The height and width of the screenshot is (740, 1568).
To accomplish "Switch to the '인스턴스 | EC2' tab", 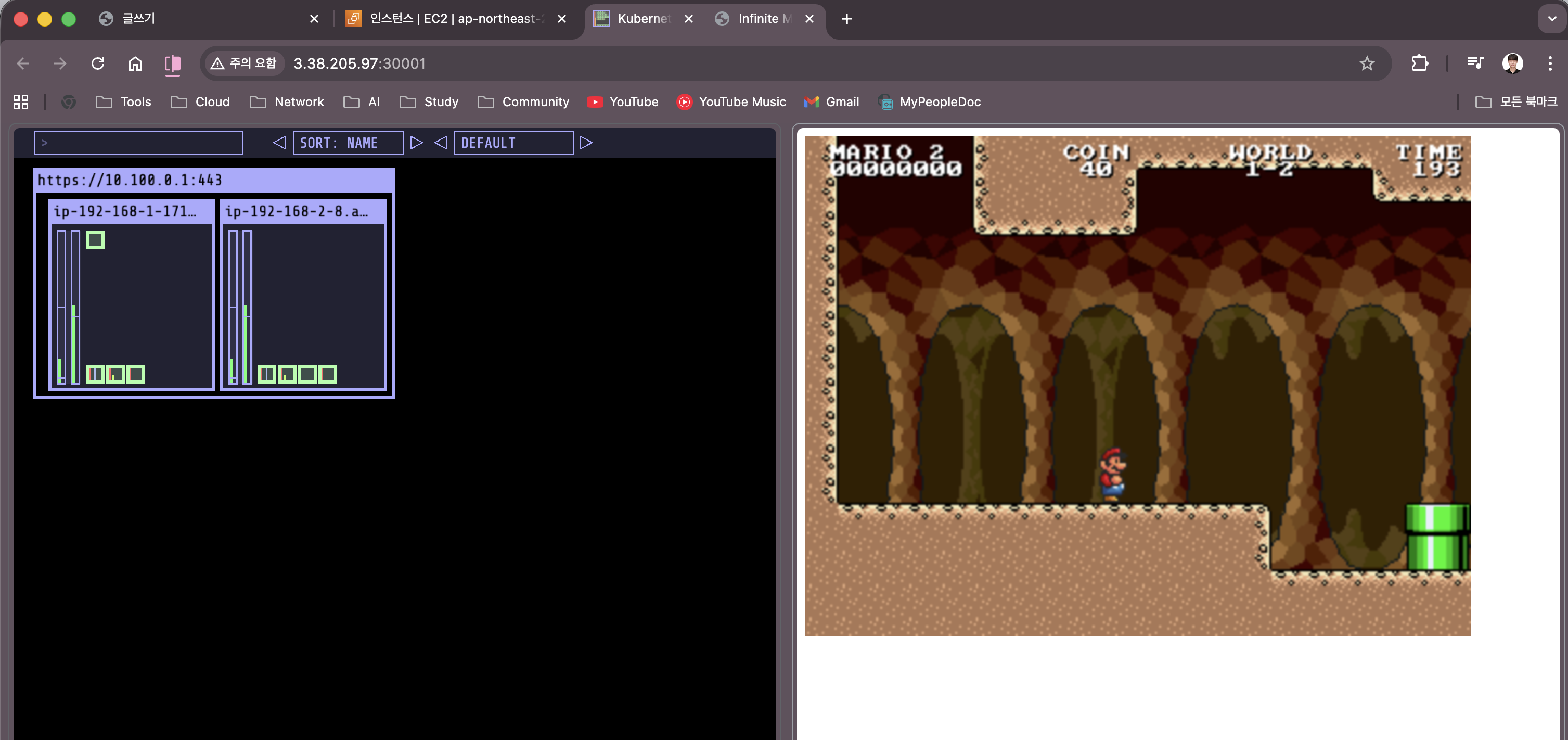I will (x=457, y=19).
